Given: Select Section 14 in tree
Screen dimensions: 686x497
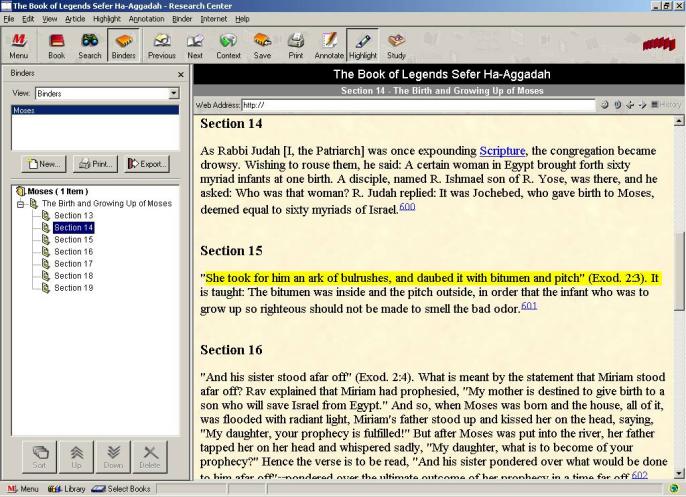Looking at the screenshot, I should coord(74,228).
